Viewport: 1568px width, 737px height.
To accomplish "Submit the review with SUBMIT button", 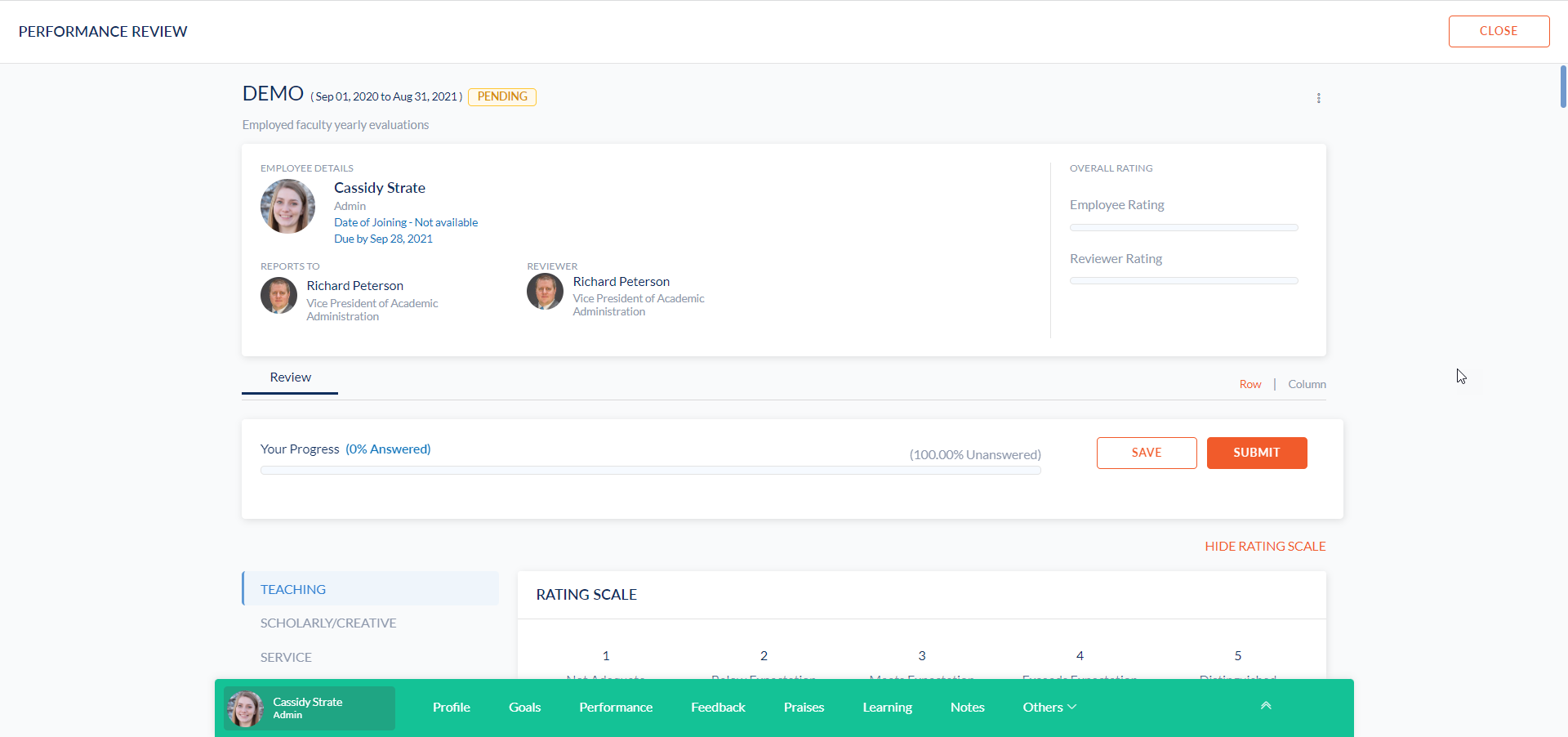I will [x=1257, y=453].
